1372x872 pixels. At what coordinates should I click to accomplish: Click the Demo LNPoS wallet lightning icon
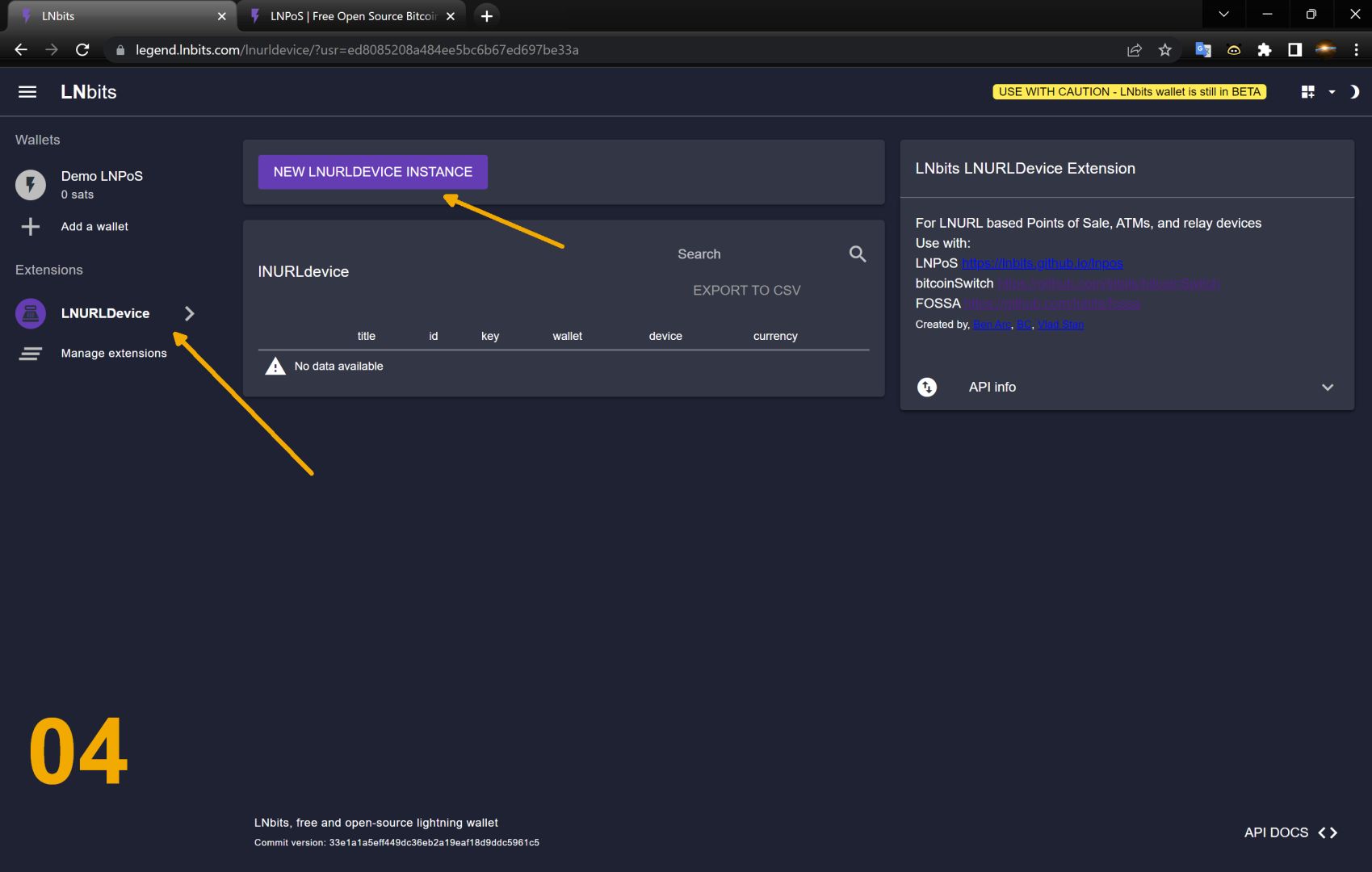pos(31,185)
